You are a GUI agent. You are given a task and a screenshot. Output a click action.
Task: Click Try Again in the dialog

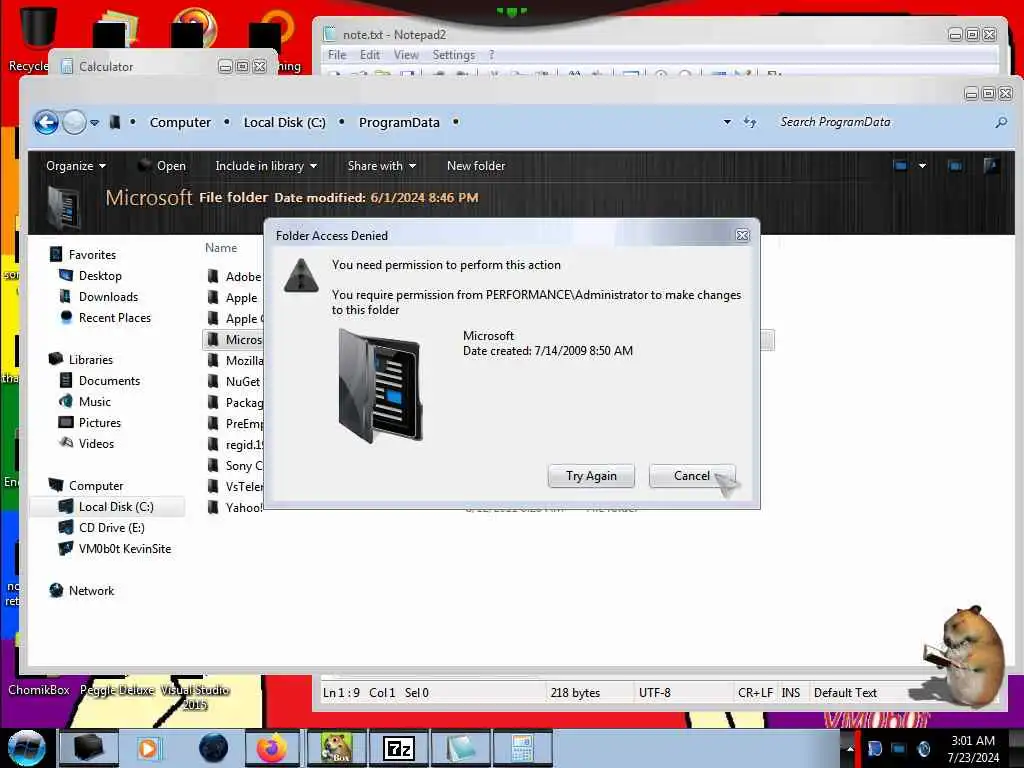click(591, 476)
